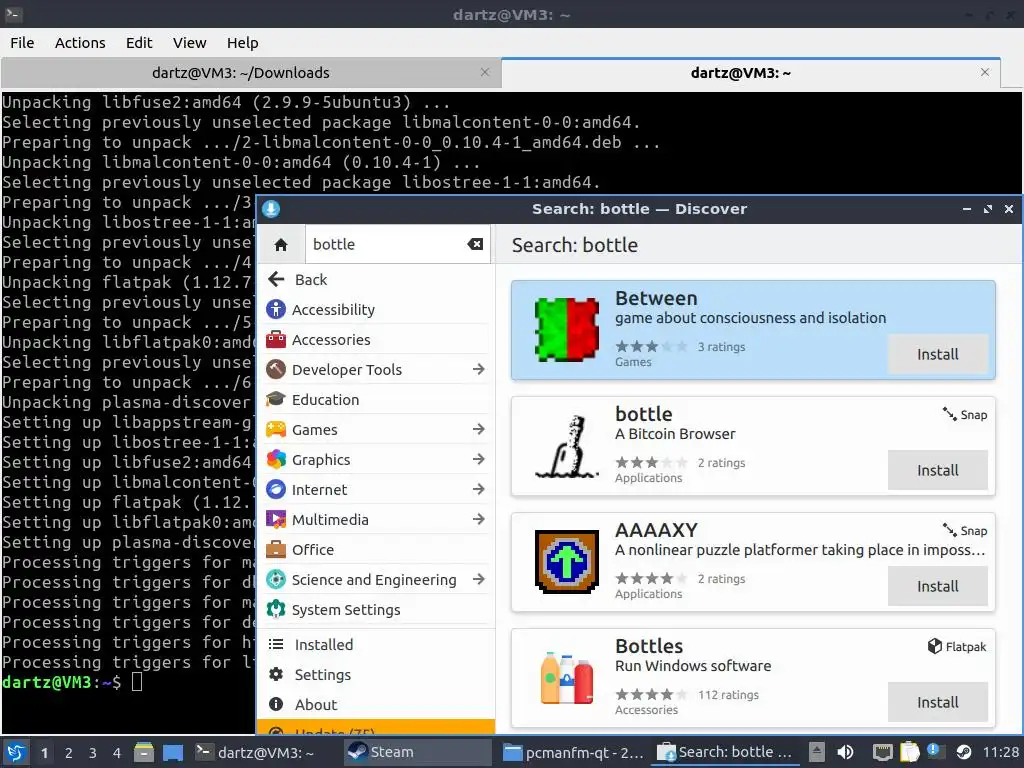Image resolution: width=1024 pixels, height=768 pixels.
Task: Click the network monitor tray icon
Action: click(x=882, y=752)
